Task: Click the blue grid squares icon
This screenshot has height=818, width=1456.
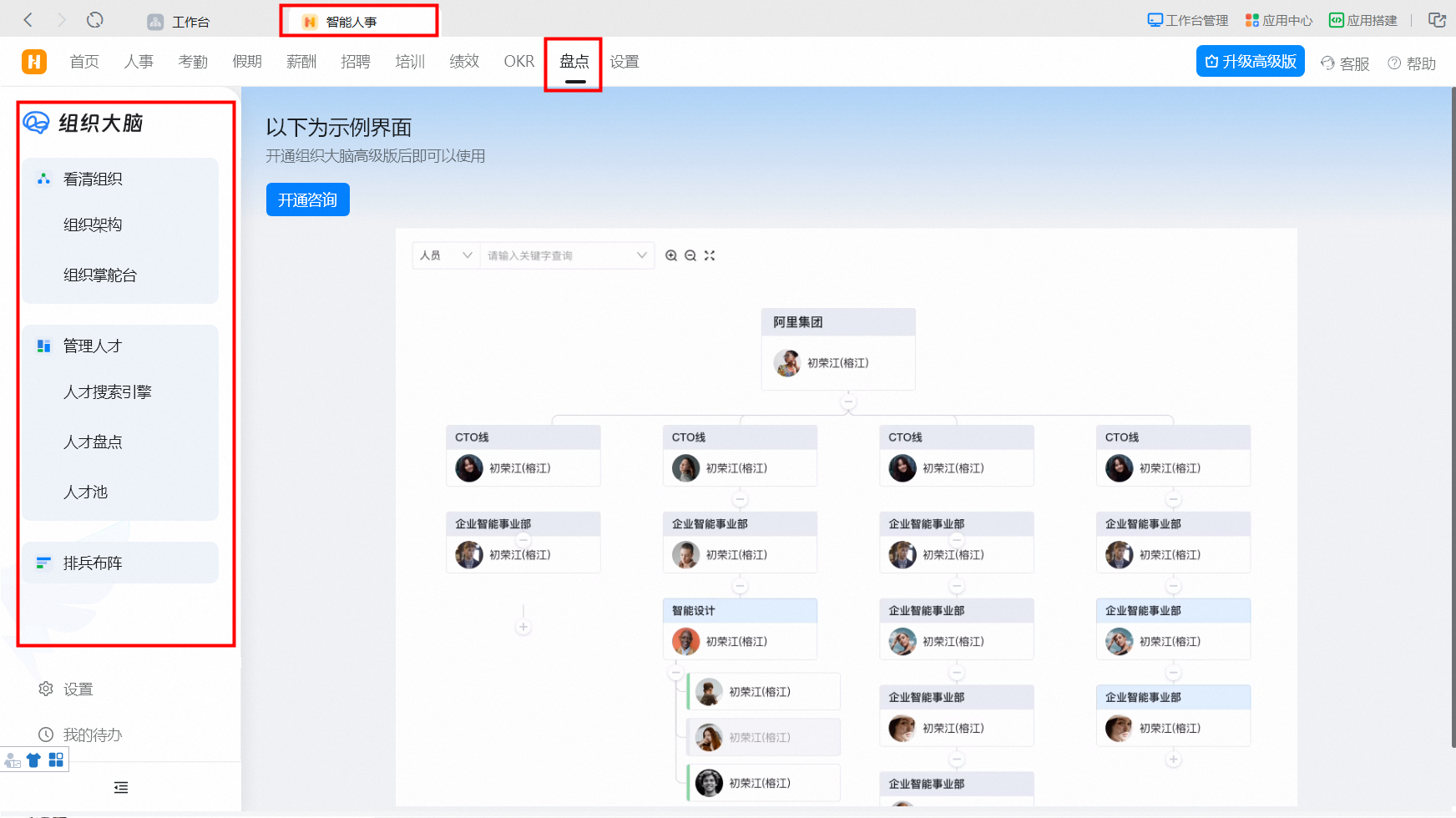Action: coord(56,760)
